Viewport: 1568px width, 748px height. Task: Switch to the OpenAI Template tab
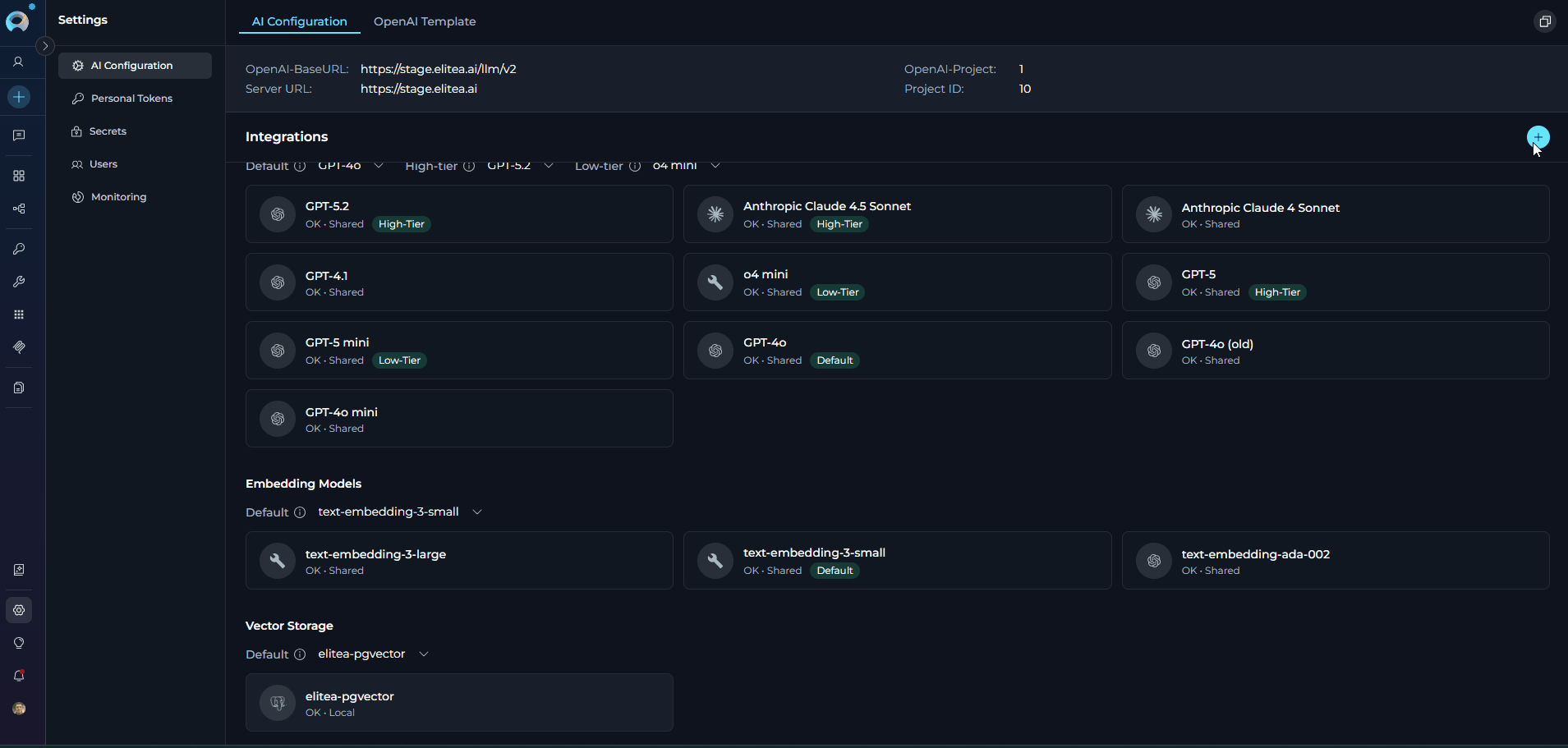click(425, 21)
